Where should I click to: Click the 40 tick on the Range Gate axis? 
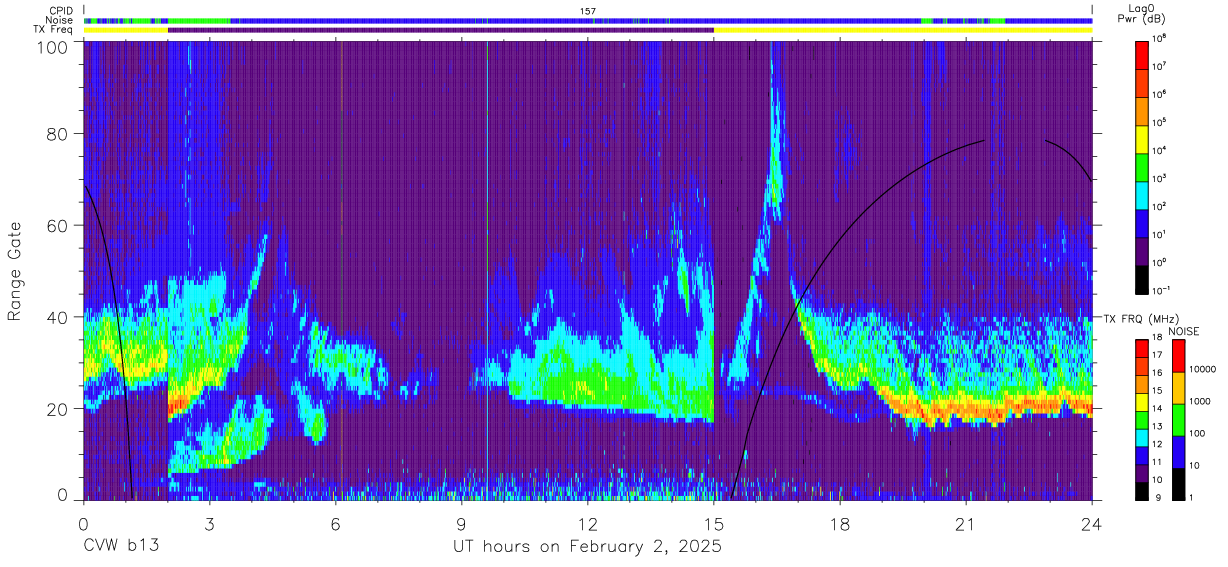tap(59, 317)
